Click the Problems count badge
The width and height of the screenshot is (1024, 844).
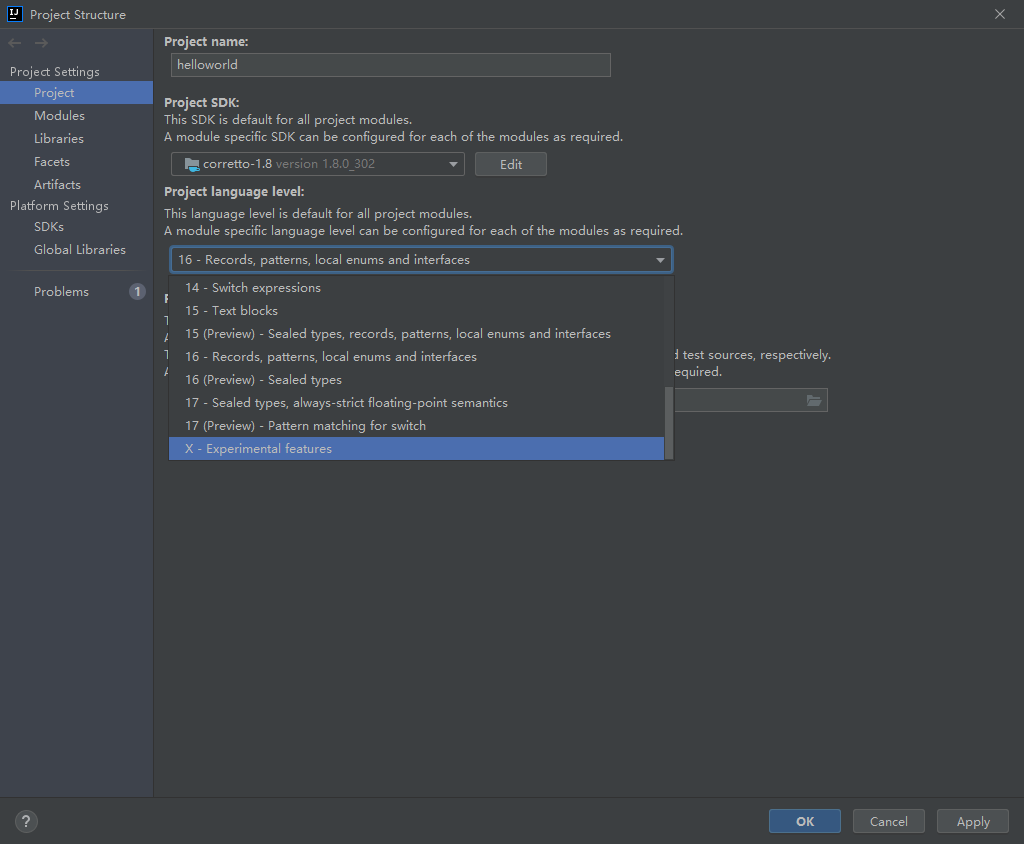coord(137,292)
